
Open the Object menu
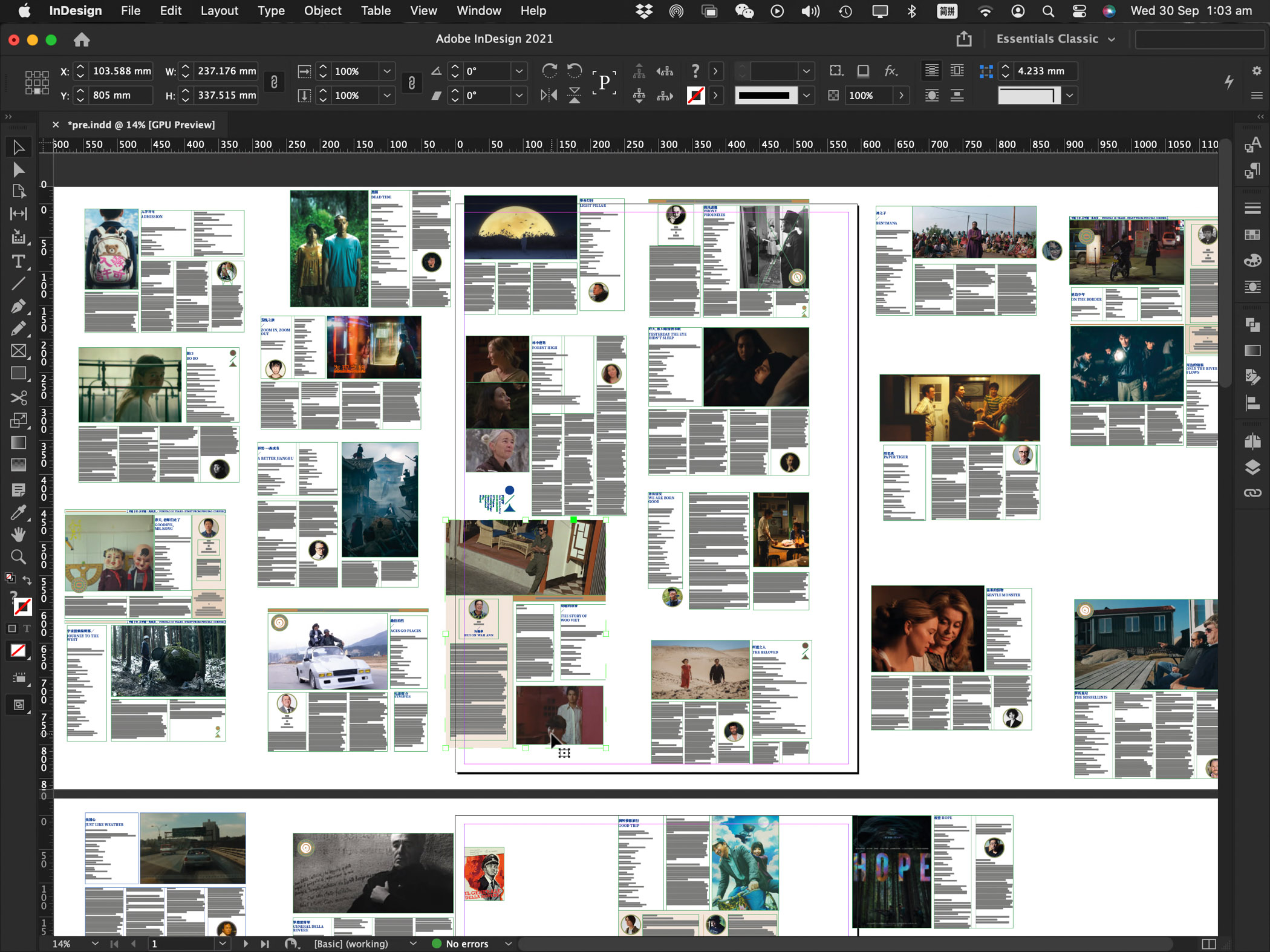(x=322, y=11)
